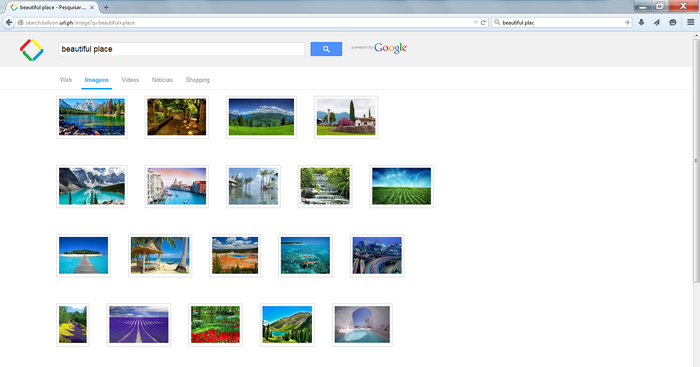Open the night city highway thumbnail

click(377, 255)
